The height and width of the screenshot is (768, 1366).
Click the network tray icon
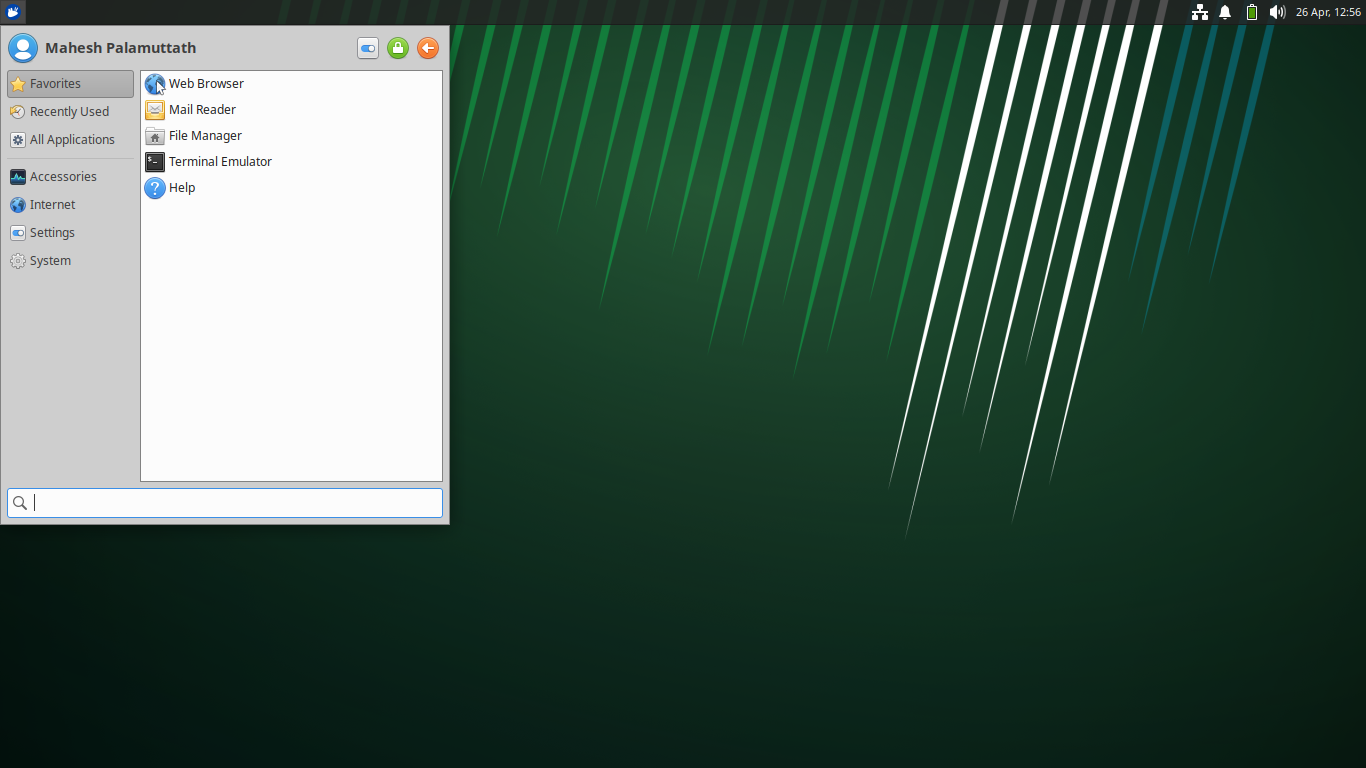(1199, 12)
